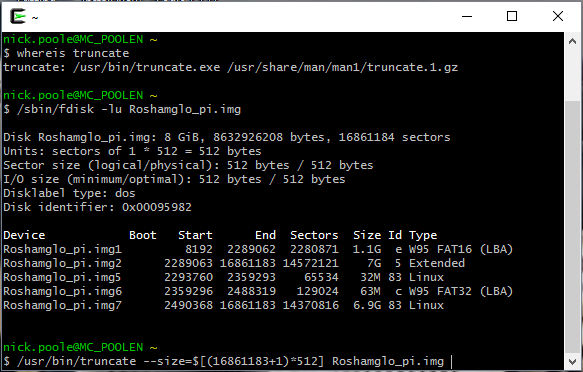Viewport: 583px width, 372px height.
Task: Click the Cygwin terminal icon in title bar
Action: point(17,17)
